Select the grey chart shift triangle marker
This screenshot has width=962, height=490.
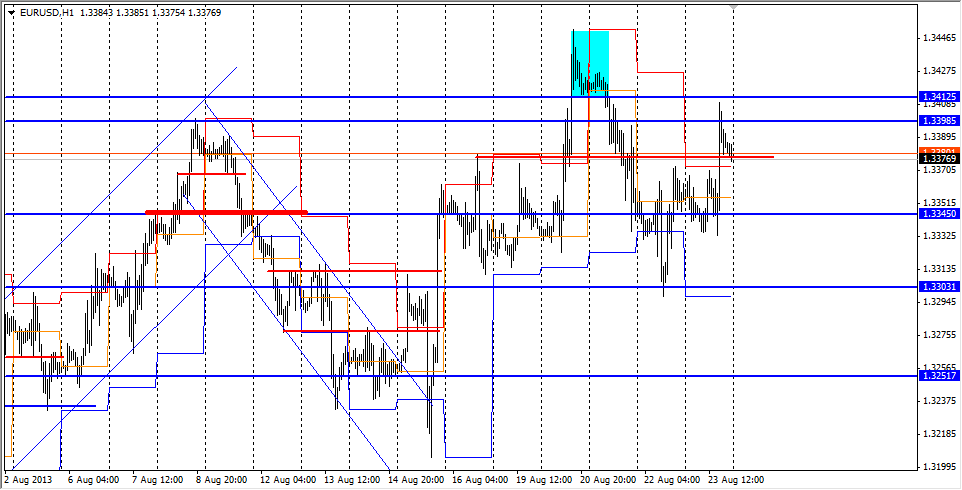734,7
